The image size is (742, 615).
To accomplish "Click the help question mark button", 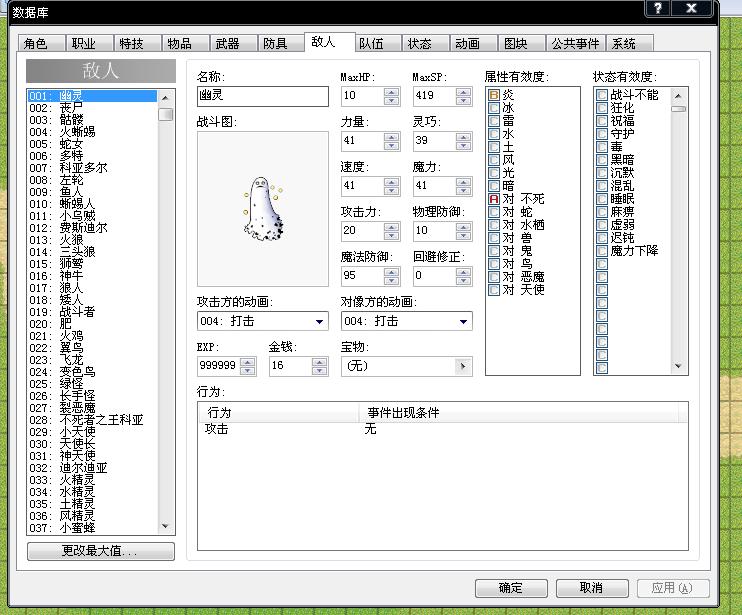I will pos(658,8).
